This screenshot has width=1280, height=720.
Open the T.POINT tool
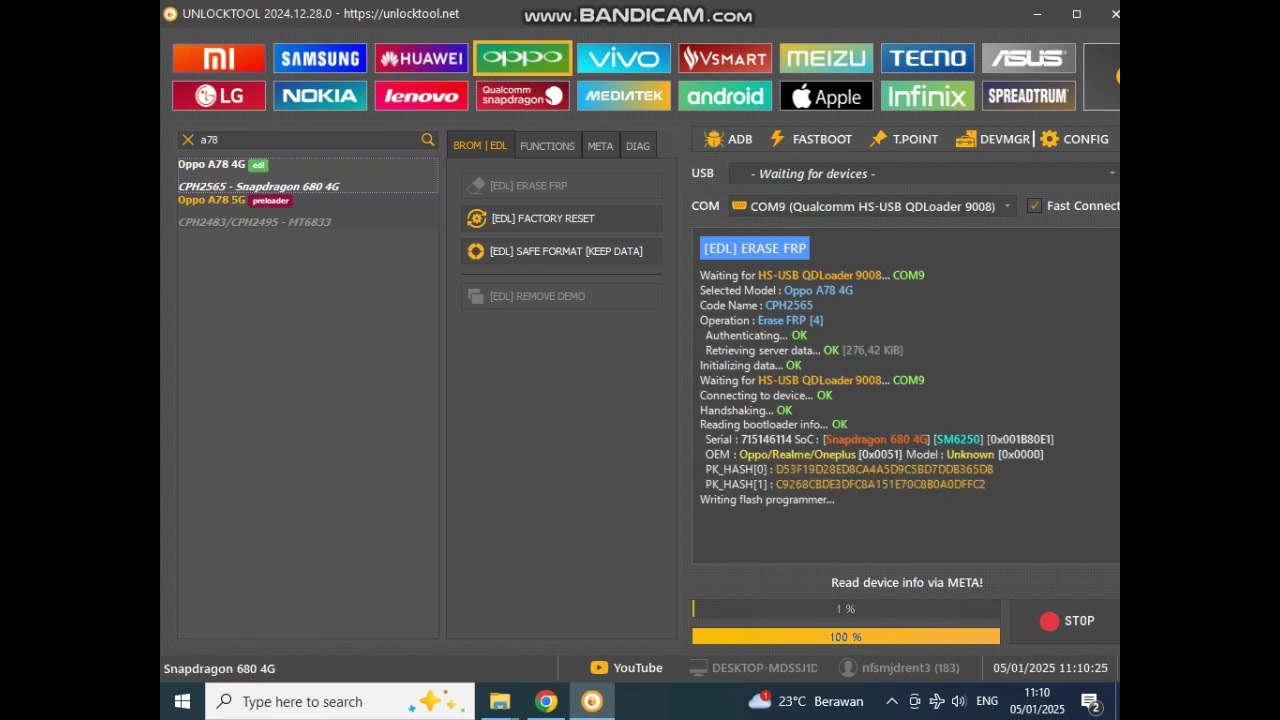pos(904,139)
